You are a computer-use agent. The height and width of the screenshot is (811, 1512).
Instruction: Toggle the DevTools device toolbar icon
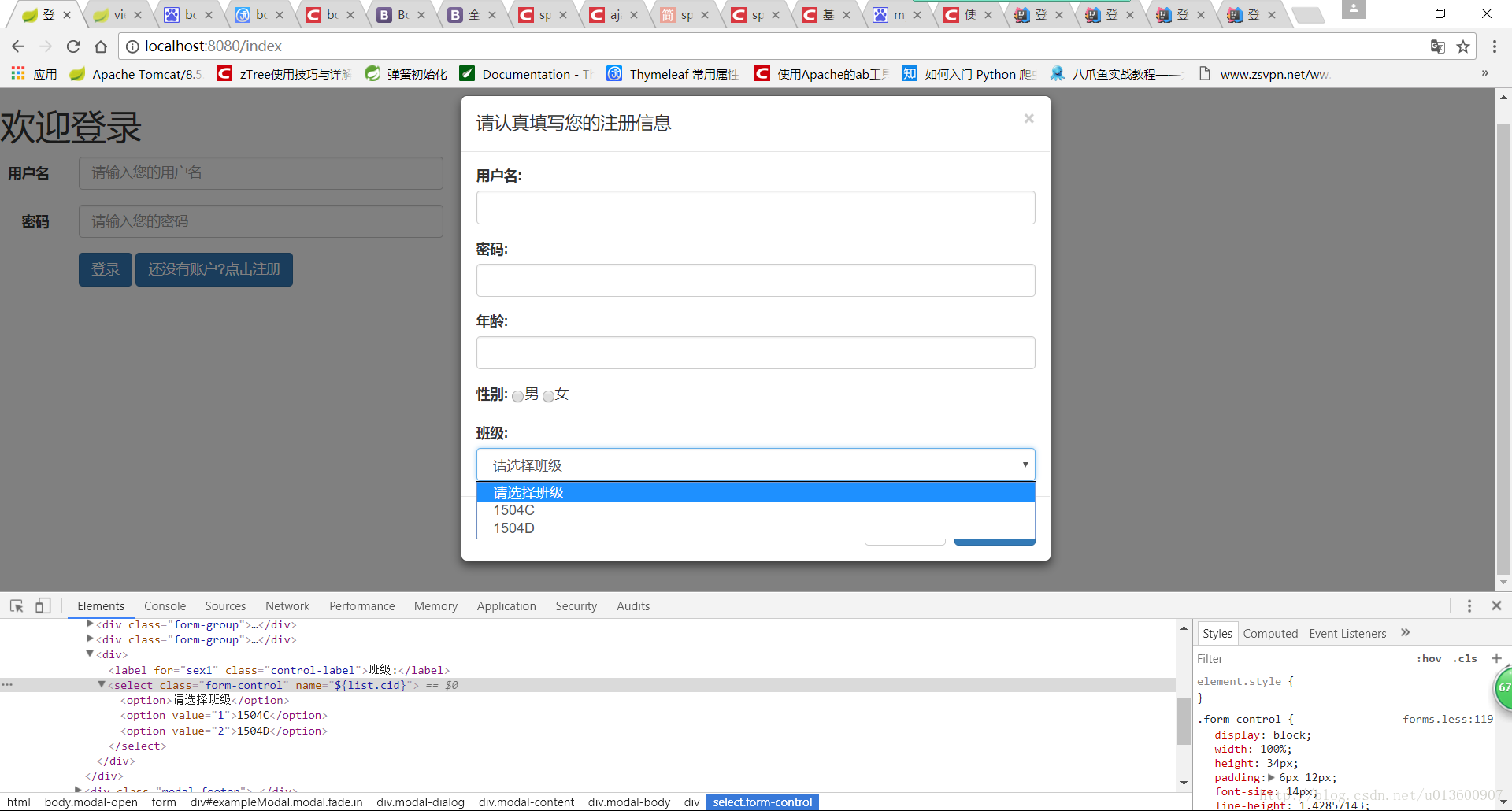[43, 605]
